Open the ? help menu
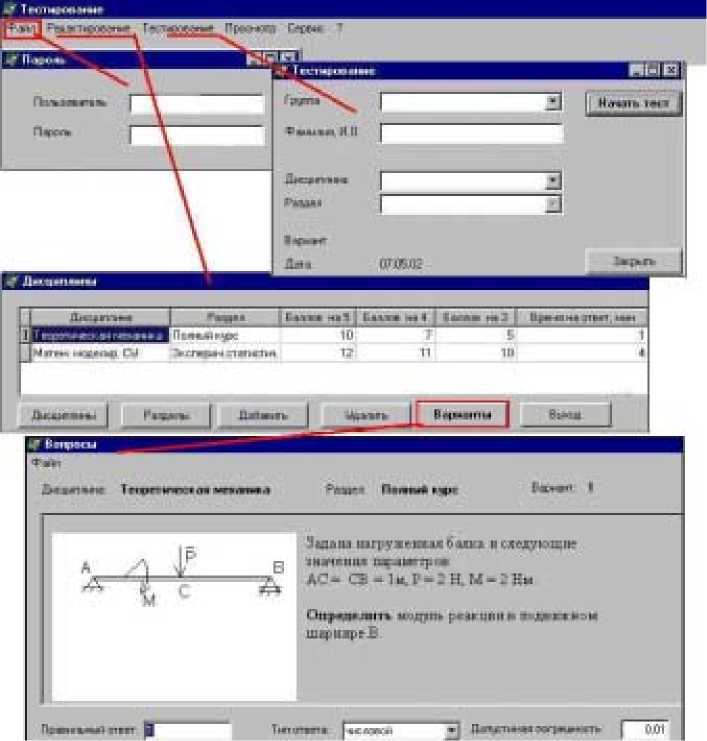 [x=339, y=29]
